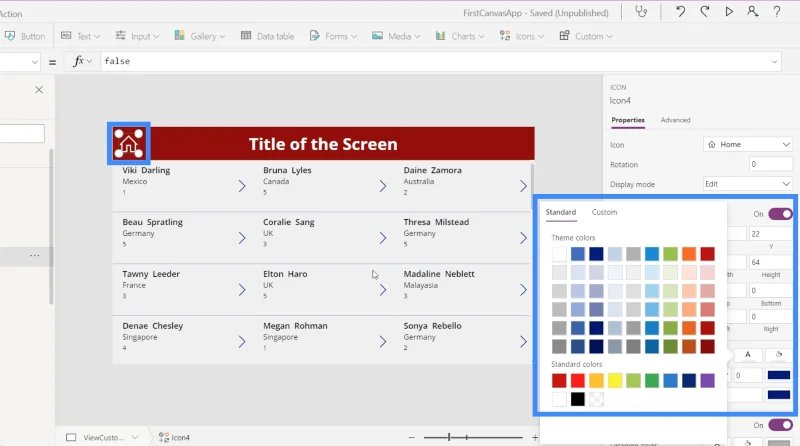Open the Charts dropdown
800x446 pixels.
(460, 36)
